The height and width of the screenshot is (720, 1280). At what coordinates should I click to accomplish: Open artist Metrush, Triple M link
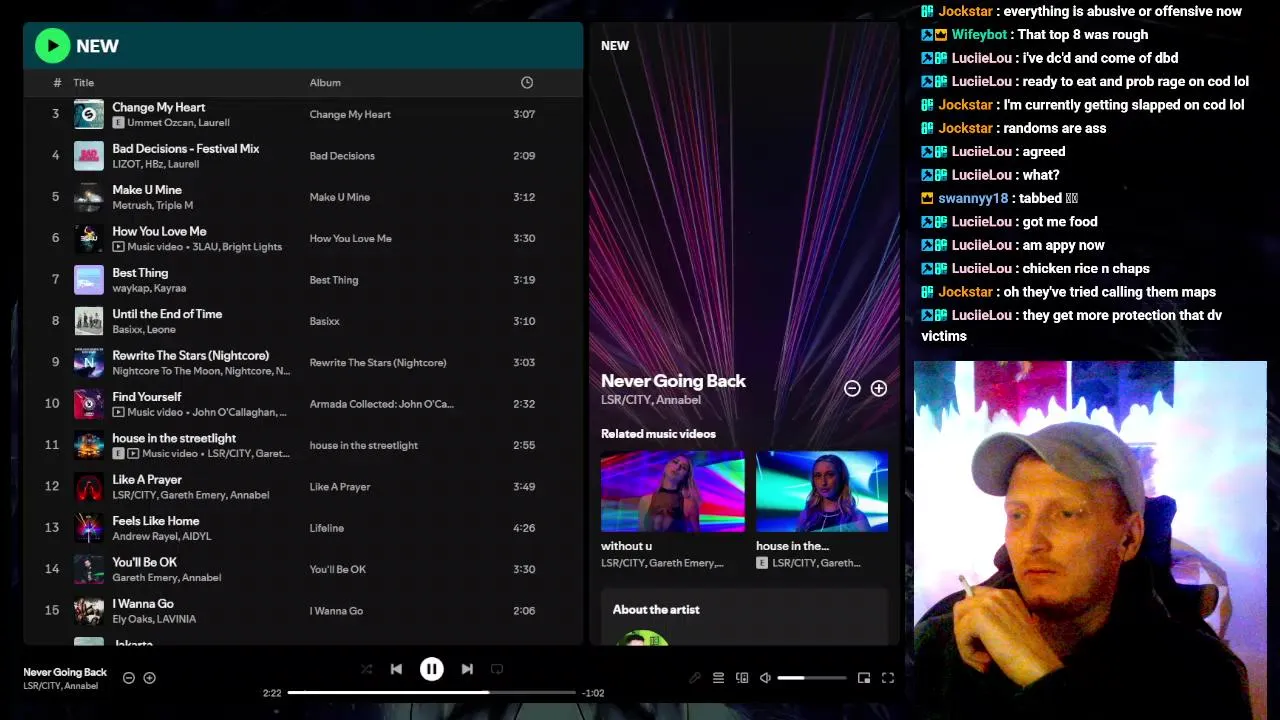pos(153,205)
